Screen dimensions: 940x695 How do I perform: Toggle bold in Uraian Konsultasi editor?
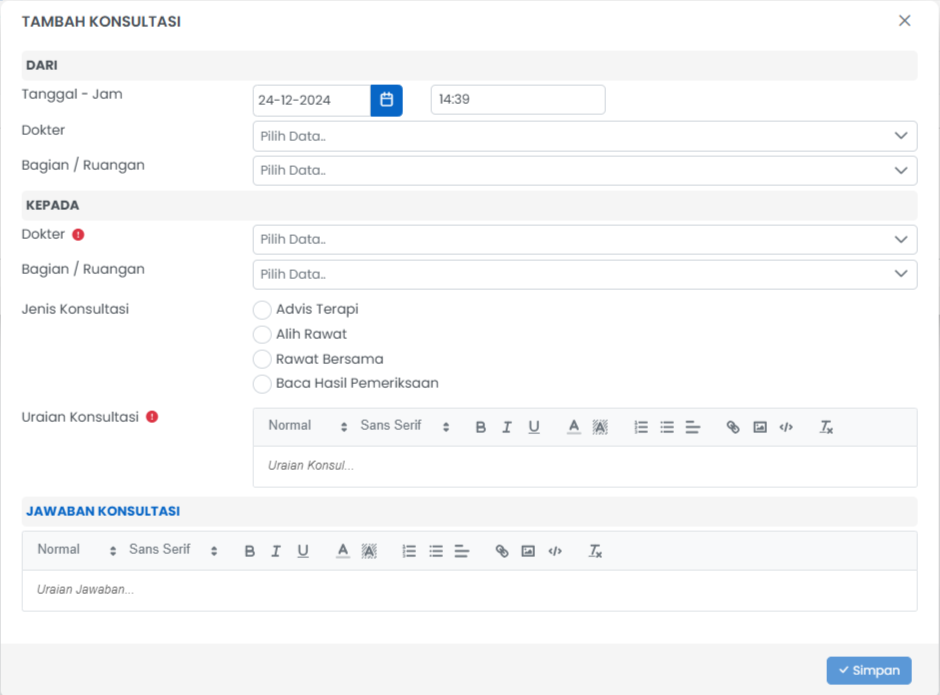point(480,427)
